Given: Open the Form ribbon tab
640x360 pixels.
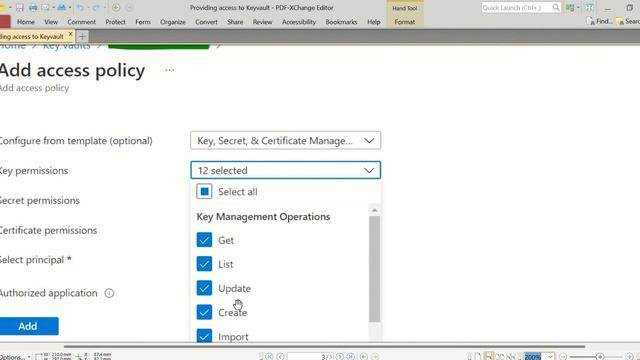Looking at the screenshot, I should [143, 22].
